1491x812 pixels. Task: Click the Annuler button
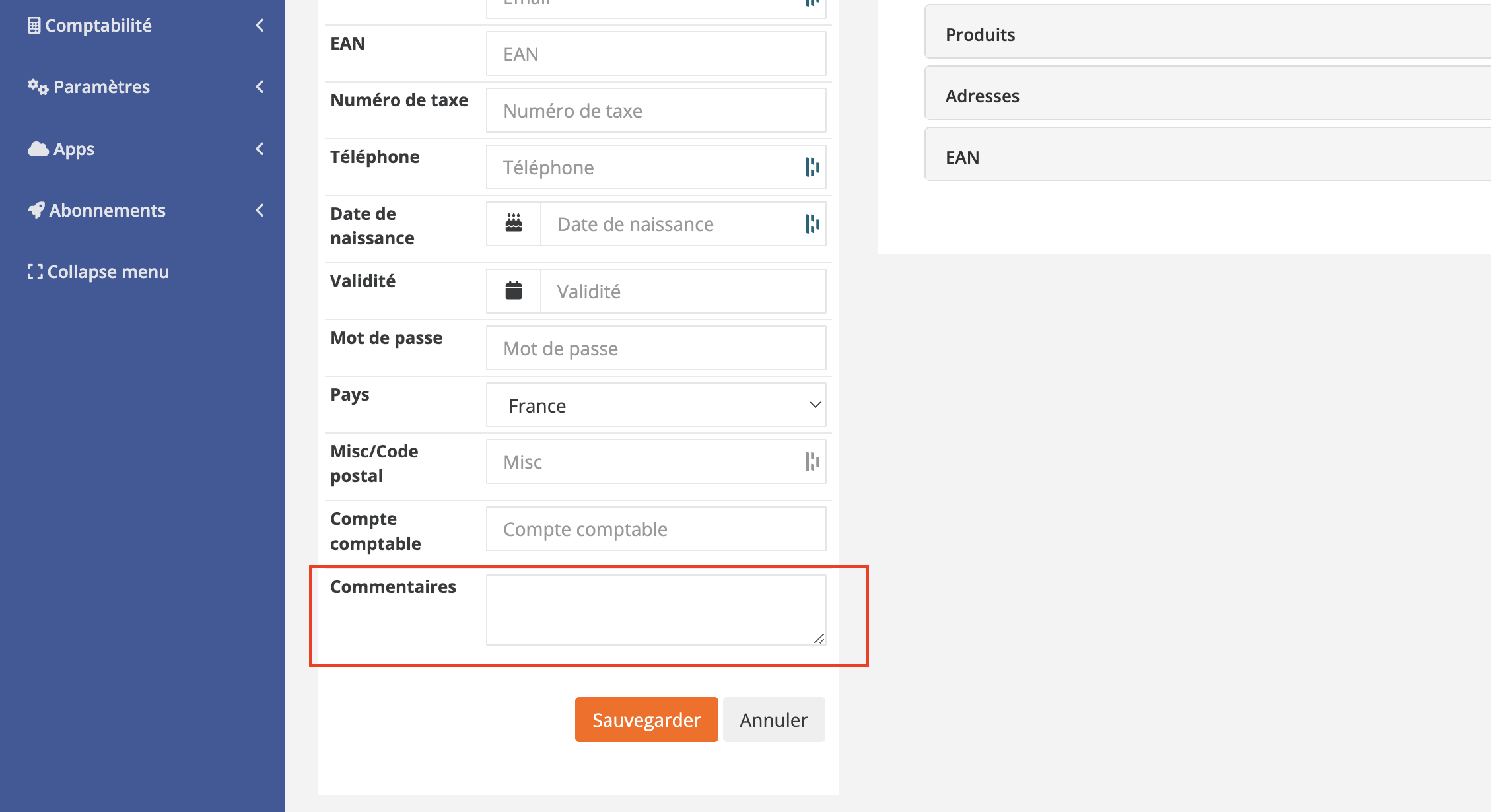coord(773,720)
